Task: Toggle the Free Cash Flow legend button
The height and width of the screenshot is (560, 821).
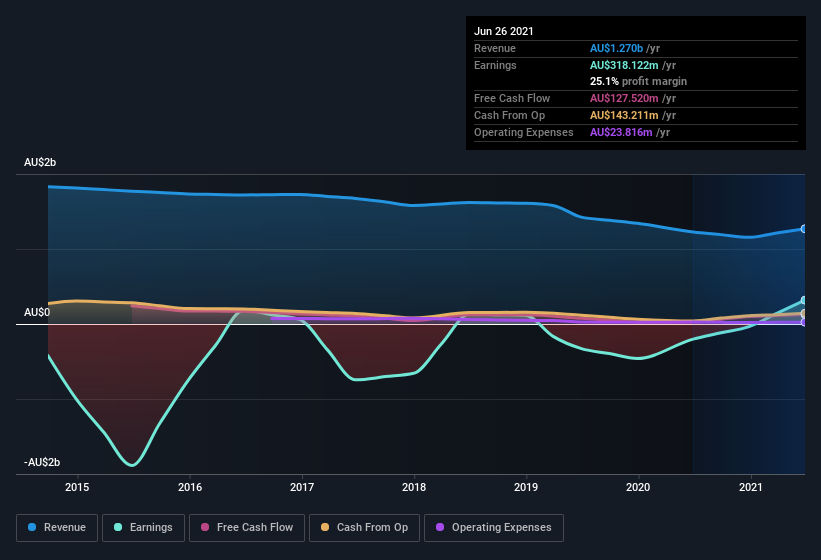Action: click(x=247, y=528)
